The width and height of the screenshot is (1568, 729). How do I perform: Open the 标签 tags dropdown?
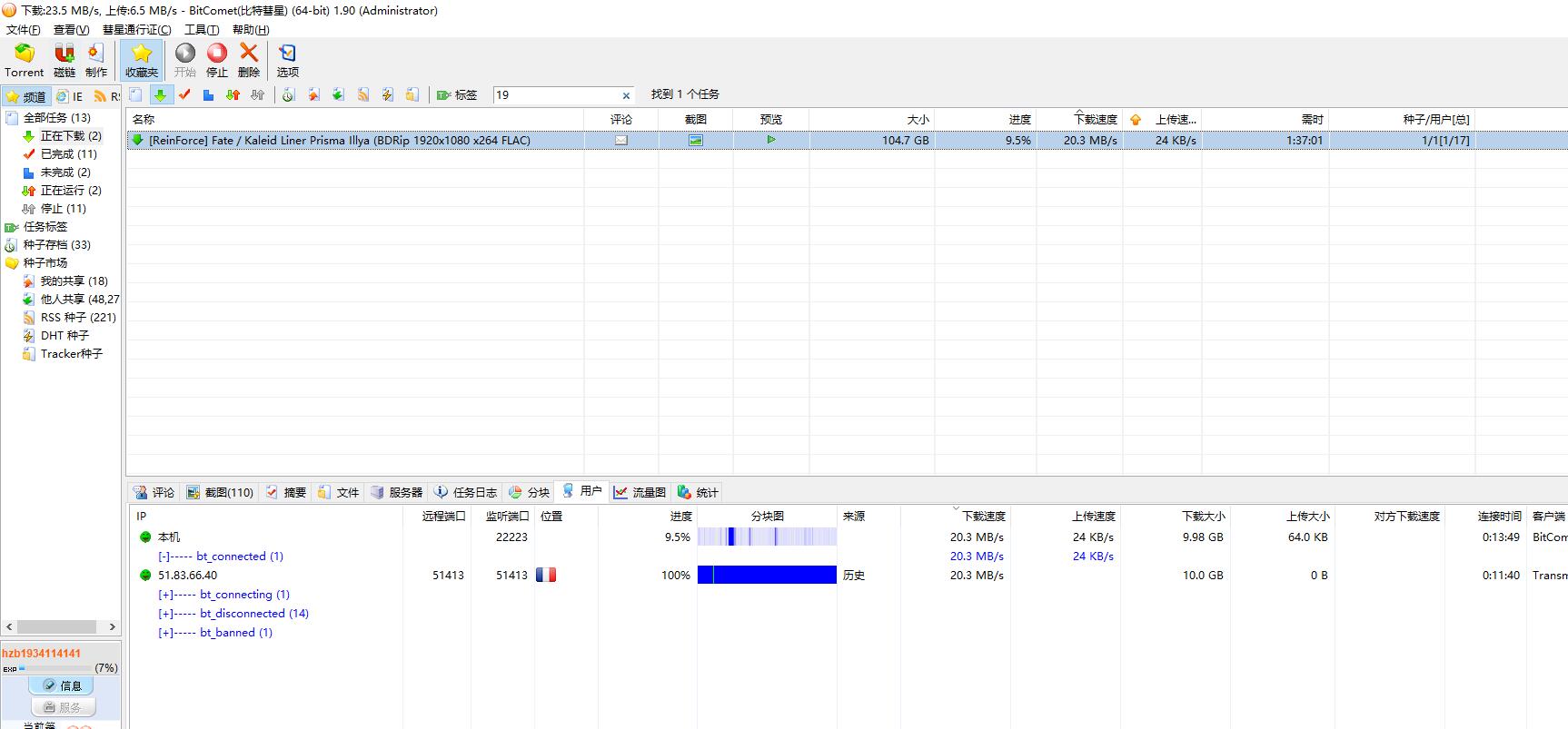click(457, 94)
